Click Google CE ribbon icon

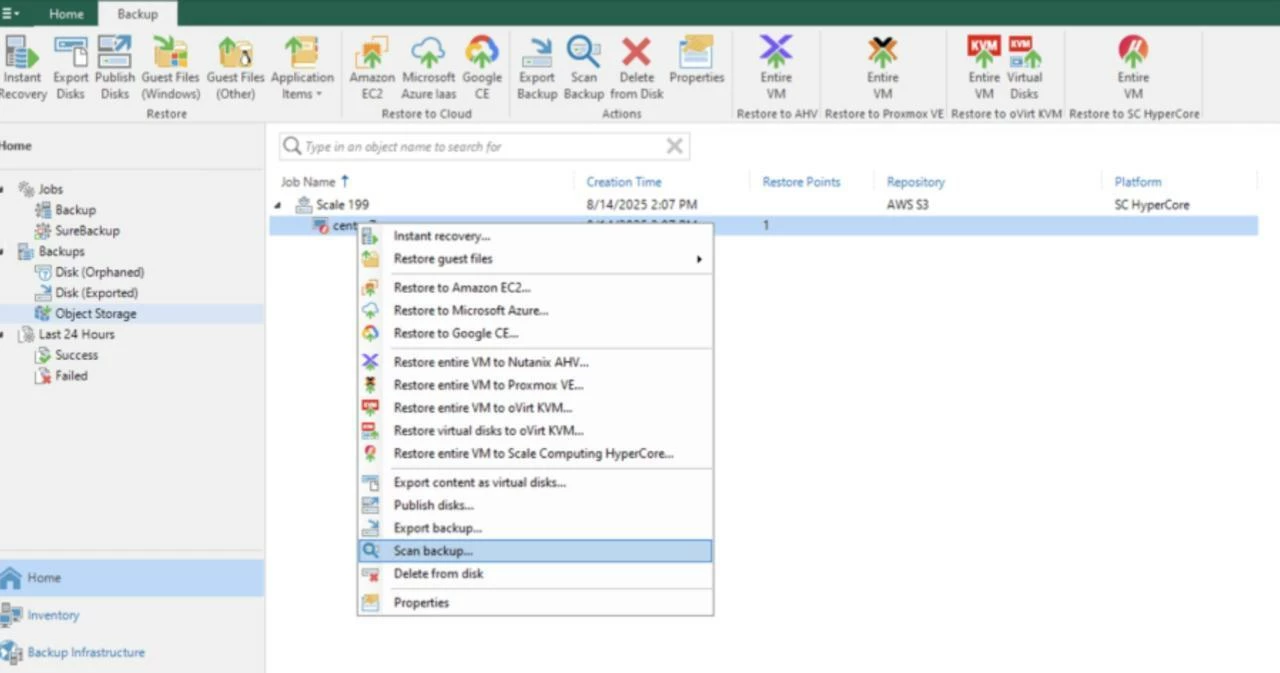click(482, 67)
